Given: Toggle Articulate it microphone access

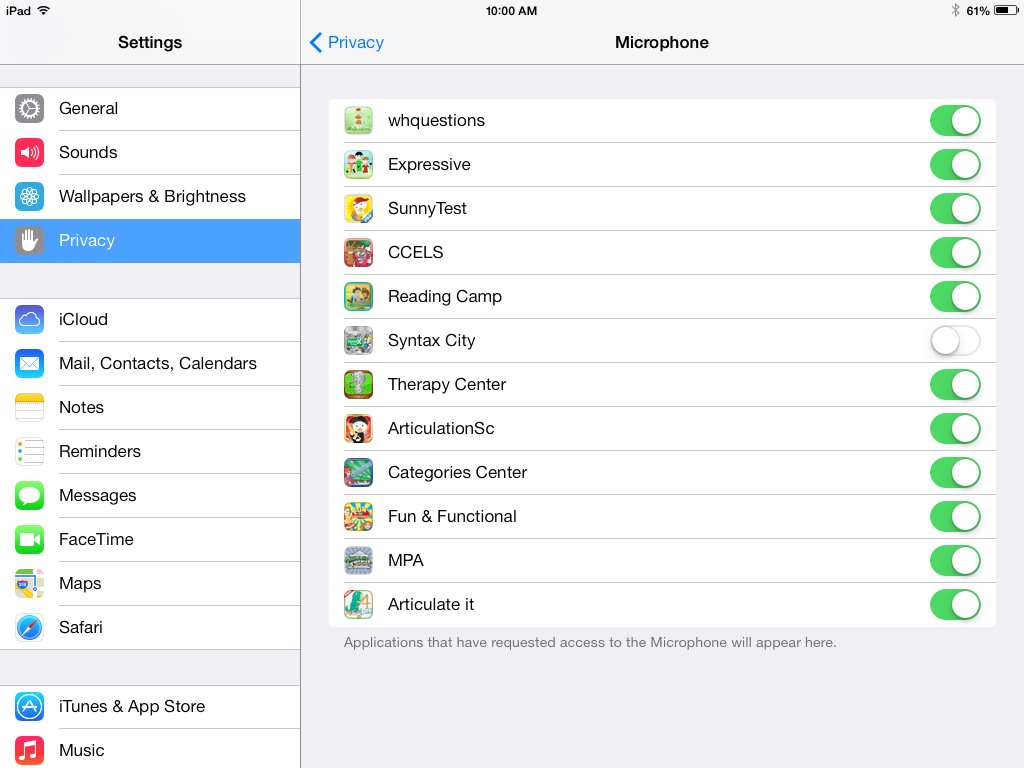Looking at the screenshot, I should [x=955, y=605].
